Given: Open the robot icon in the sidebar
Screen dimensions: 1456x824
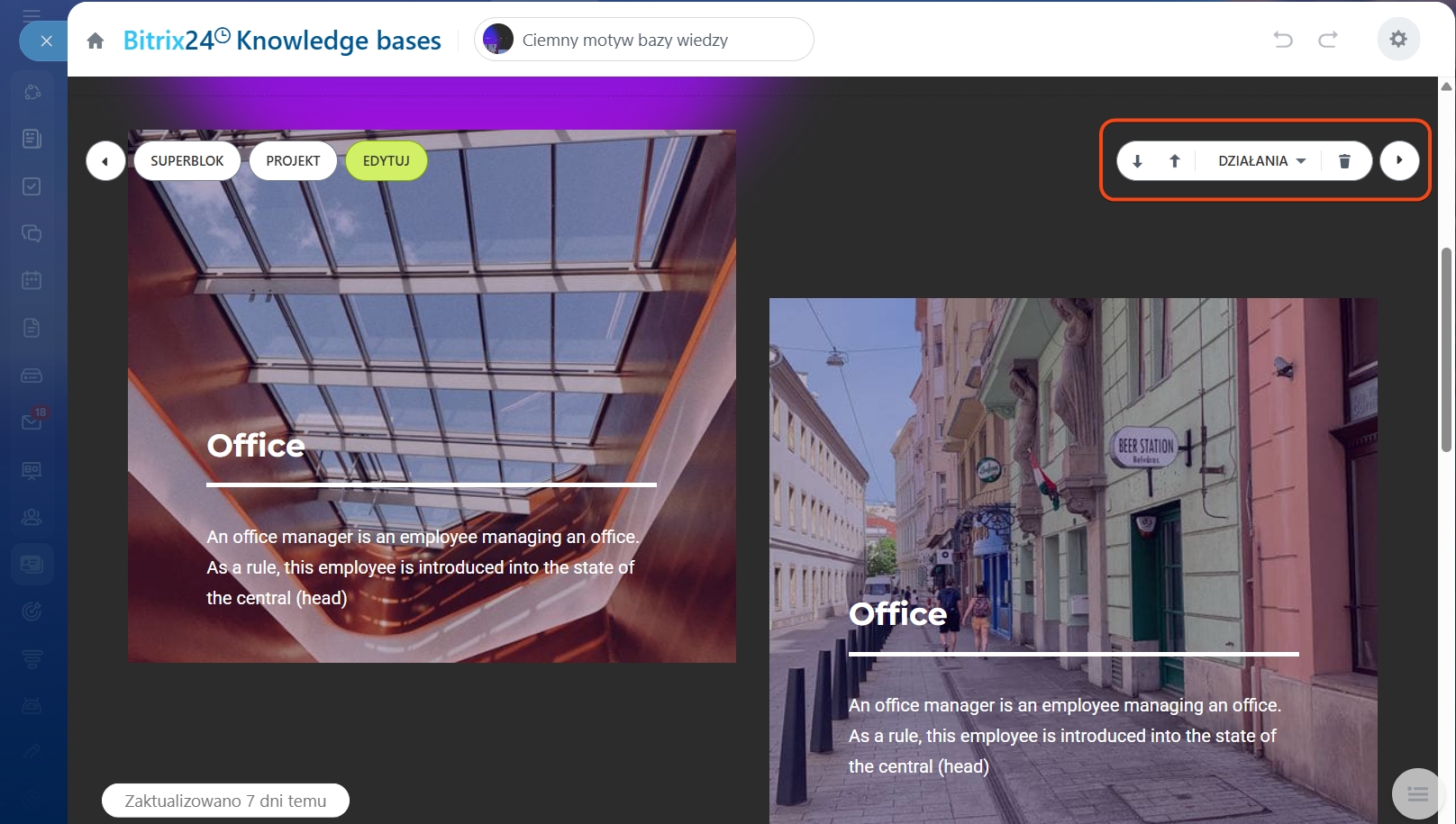Looking at the screenshot, I should coord(32,705).
